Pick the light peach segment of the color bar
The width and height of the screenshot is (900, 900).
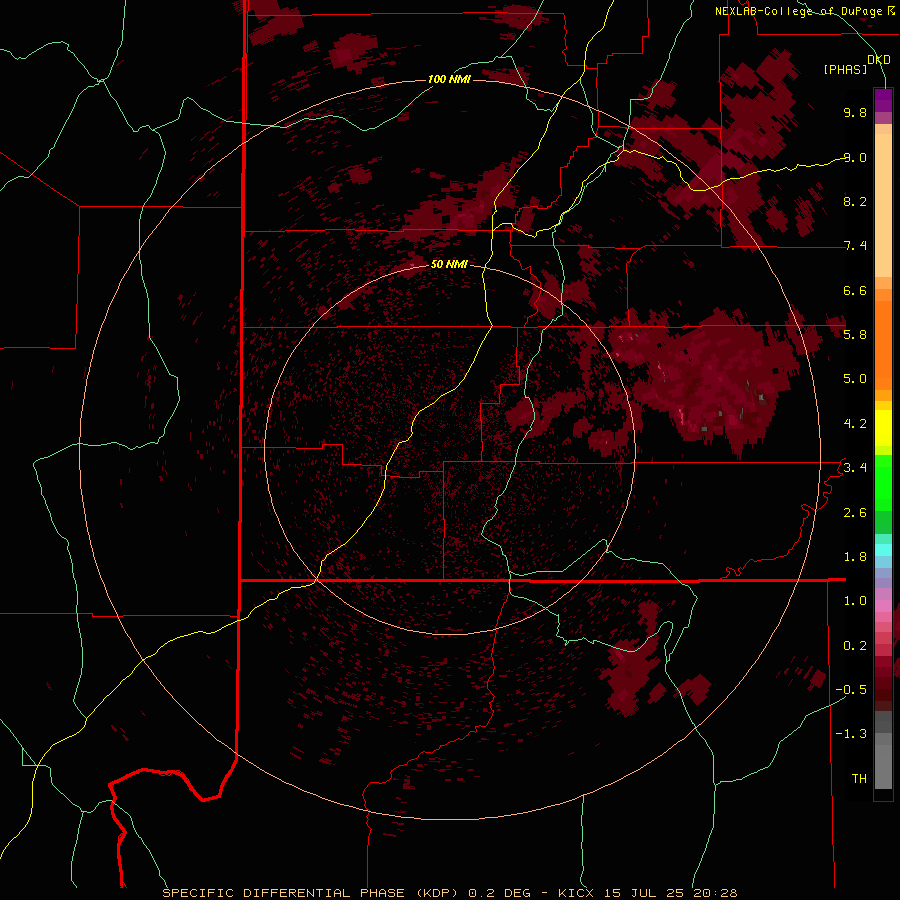pos(883,207)
